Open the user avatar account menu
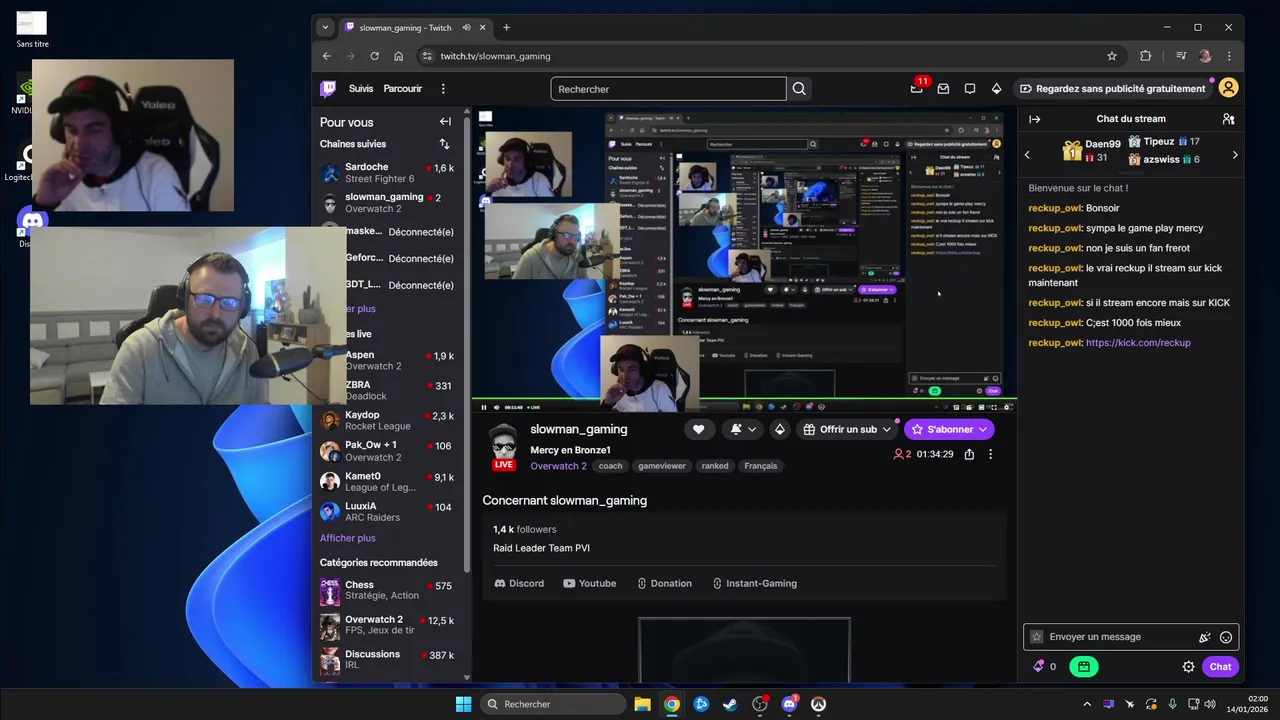The height and width of the screenshot is (720, 1280). point(1229,88)
